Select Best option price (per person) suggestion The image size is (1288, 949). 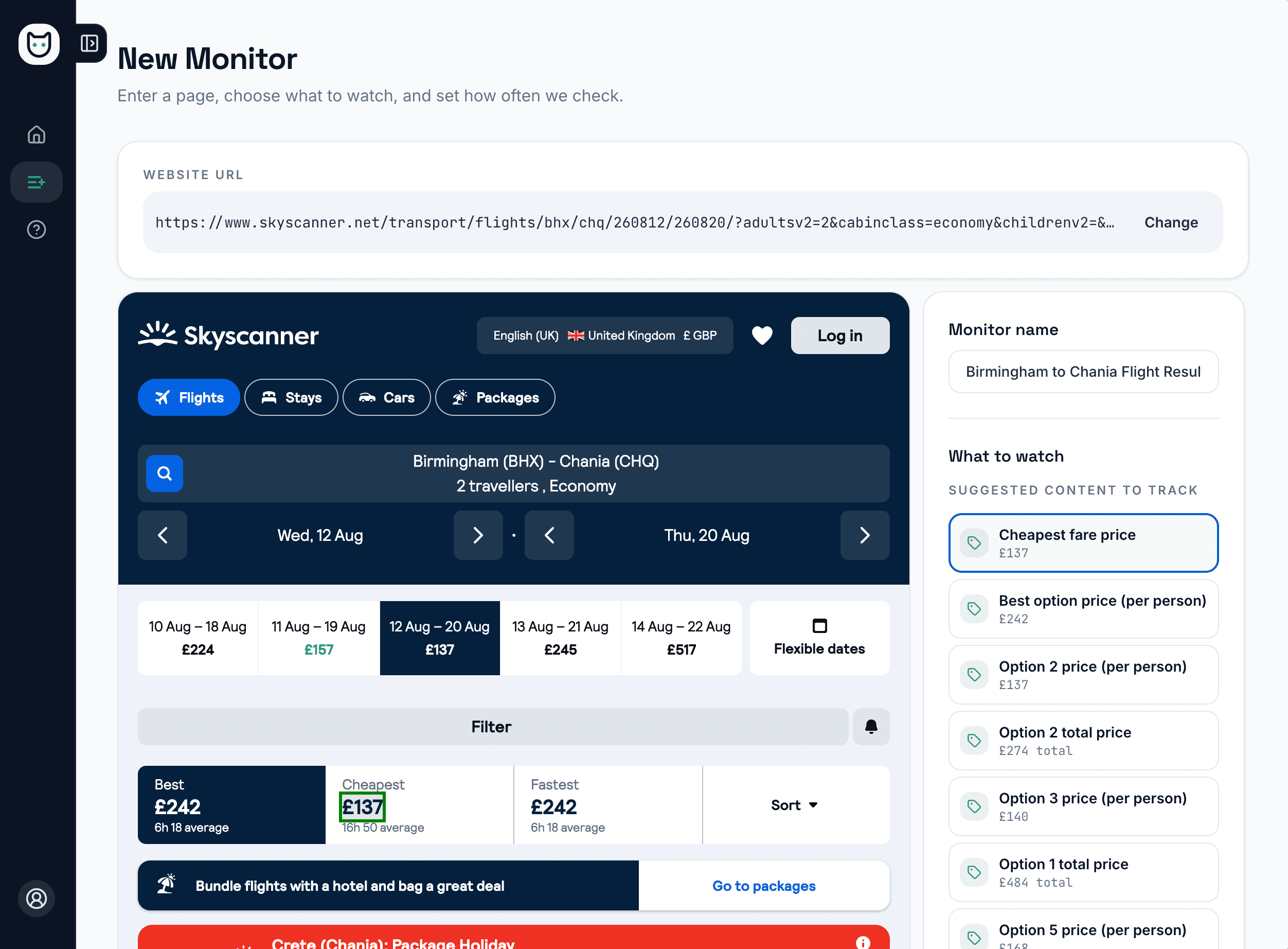point(1084,609)
